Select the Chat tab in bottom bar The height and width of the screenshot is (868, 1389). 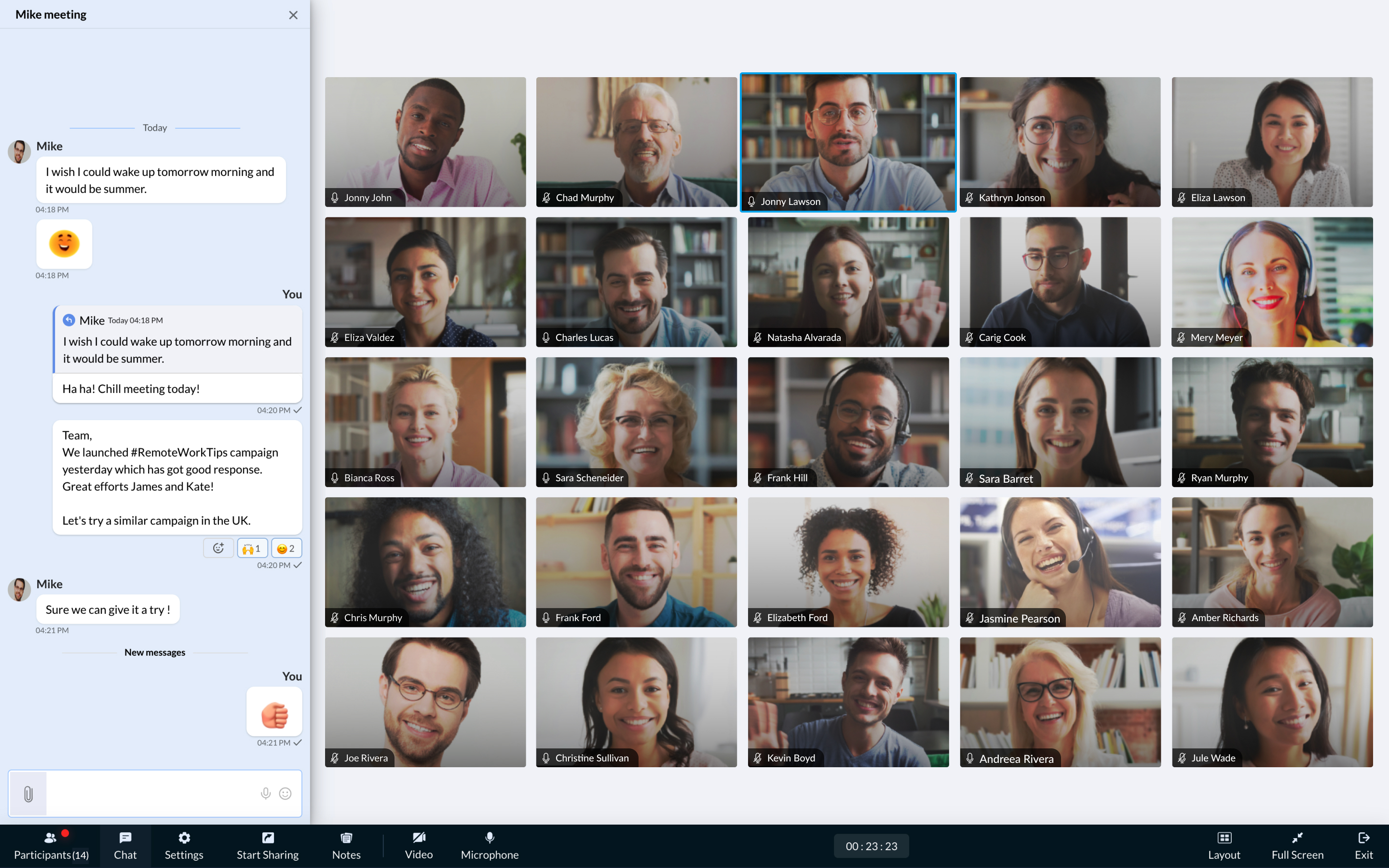pyautogui.click(x=124, y=845)
